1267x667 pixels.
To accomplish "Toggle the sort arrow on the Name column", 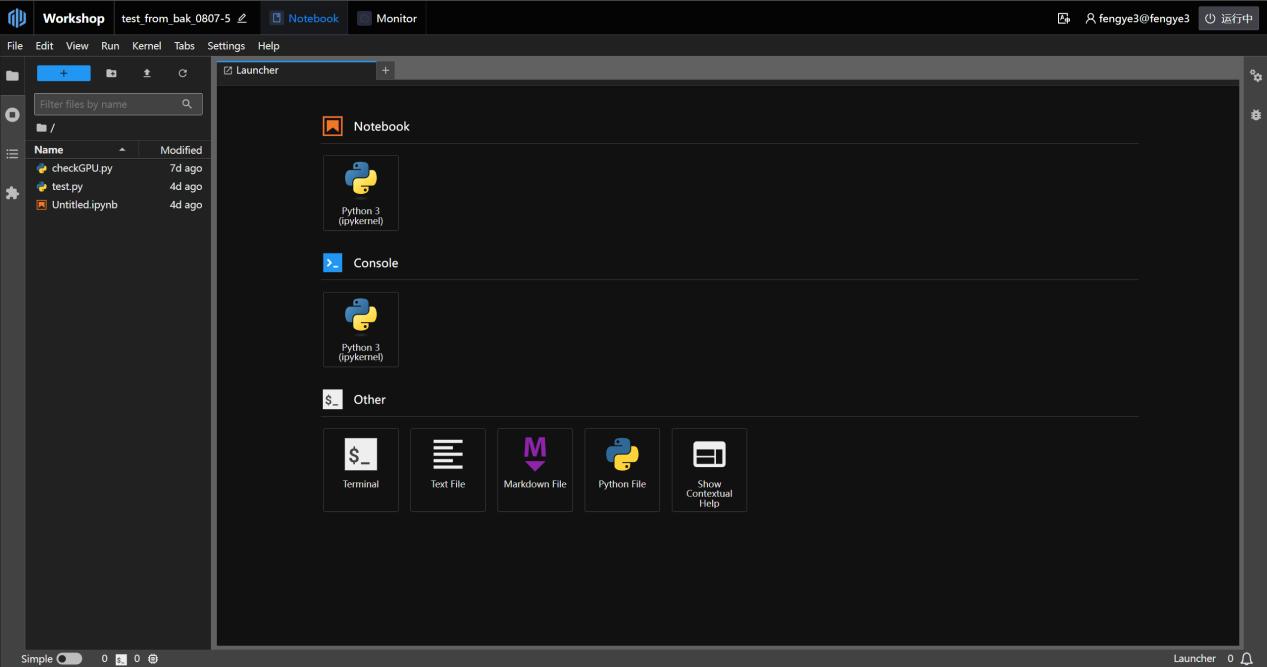I will pyautogui.click(x=122, y=150).
